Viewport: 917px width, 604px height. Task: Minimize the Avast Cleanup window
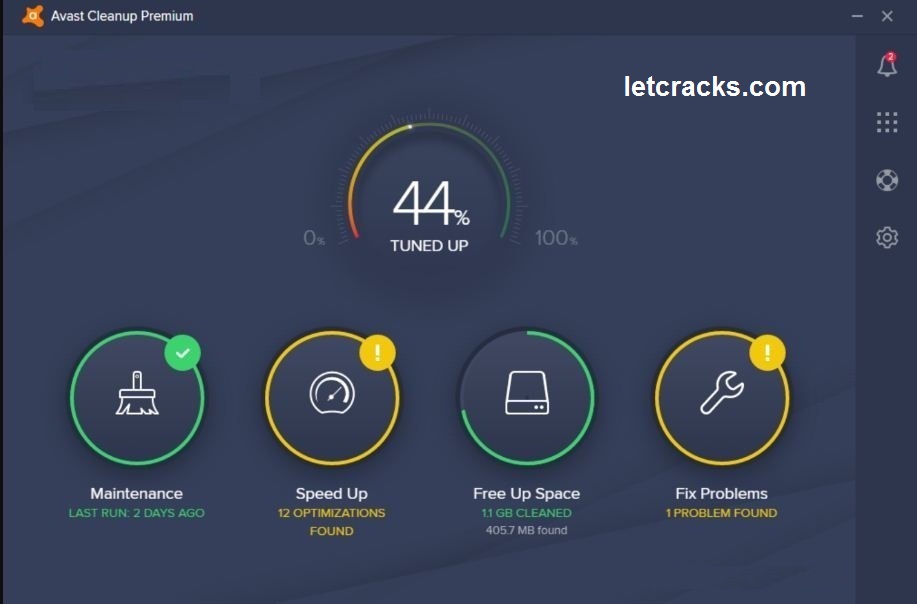(x=857, y=16)
